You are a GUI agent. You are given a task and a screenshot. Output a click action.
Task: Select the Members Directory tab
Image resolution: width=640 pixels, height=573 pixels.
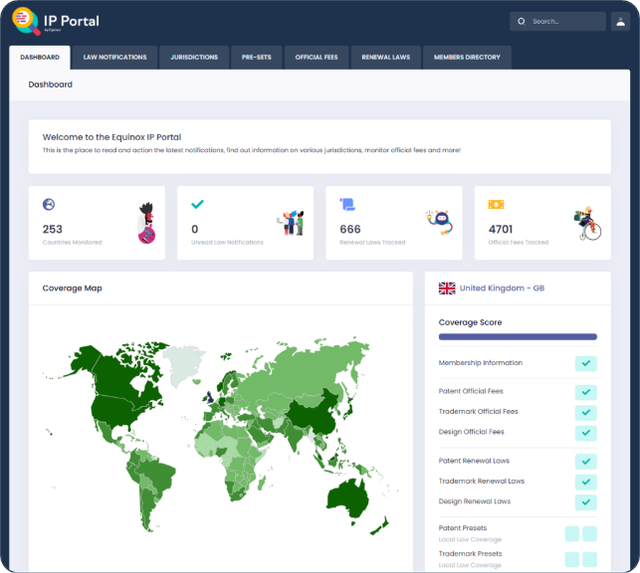pos(467,57)
